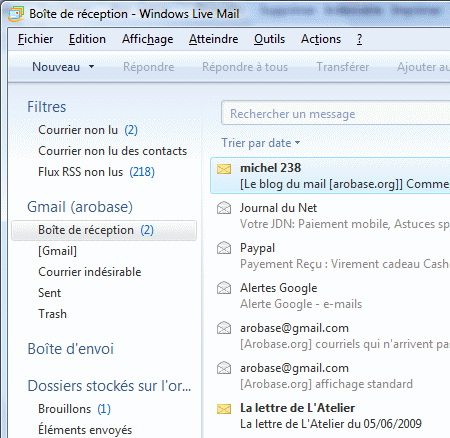Screen dimensions: 450x438
Task: Open the Trier par date sort dropdown
Action: [x=261, y=143]
